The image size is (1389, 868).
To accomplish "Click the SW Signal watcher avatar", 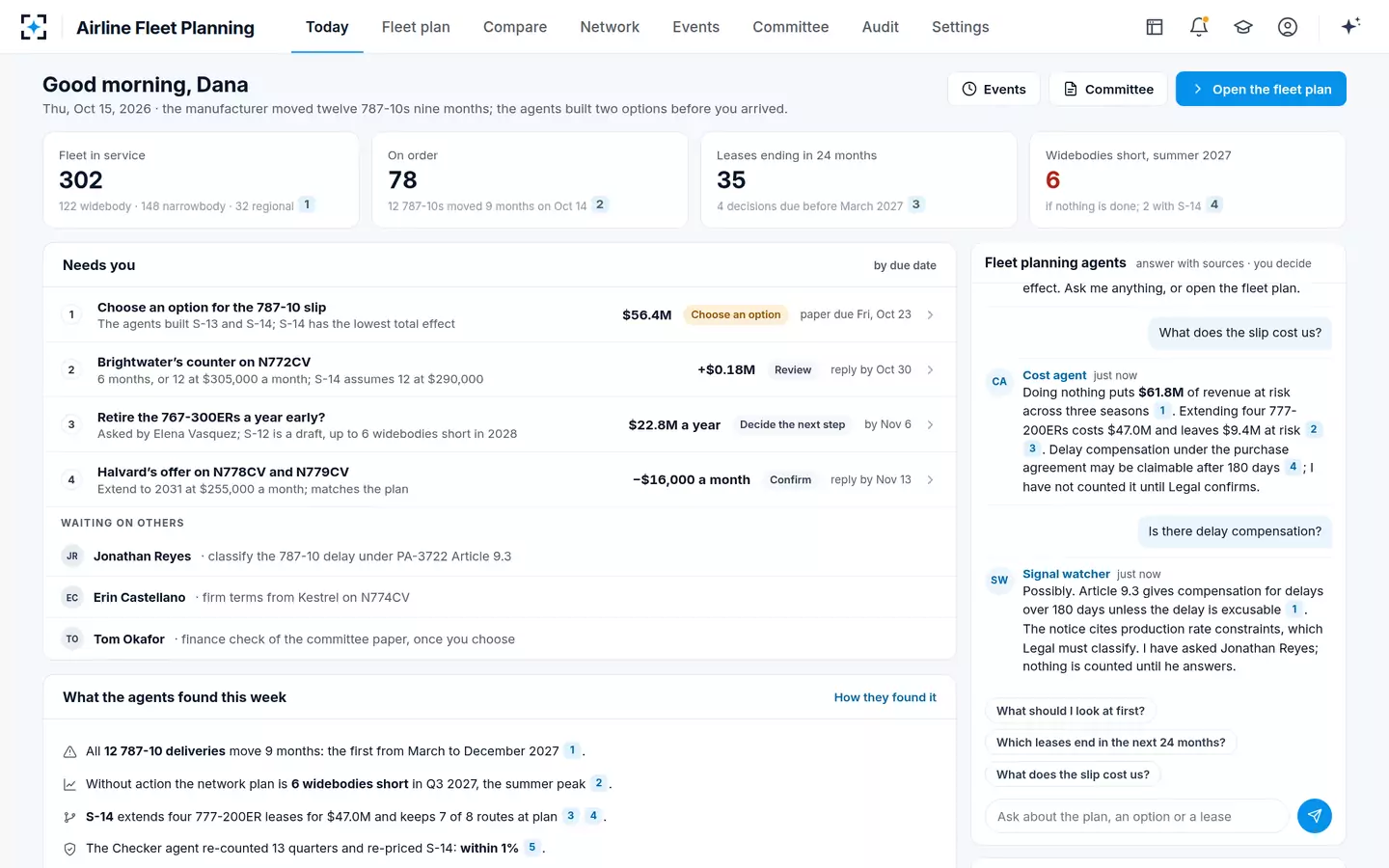I will (999, 580).
